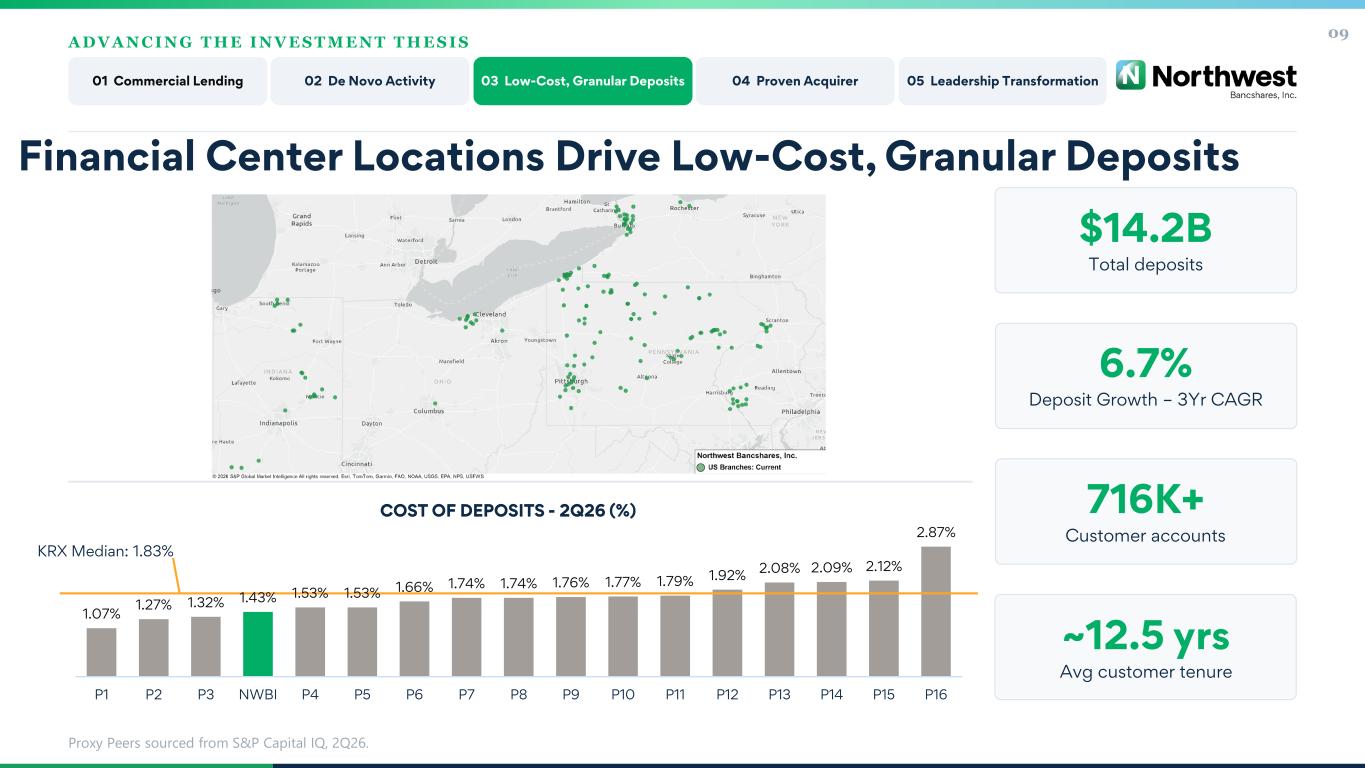Click the $14.2B Total deposits card
This screenshot has height=768, width=1365.
pyautogui.click(x=1145, y=240)
